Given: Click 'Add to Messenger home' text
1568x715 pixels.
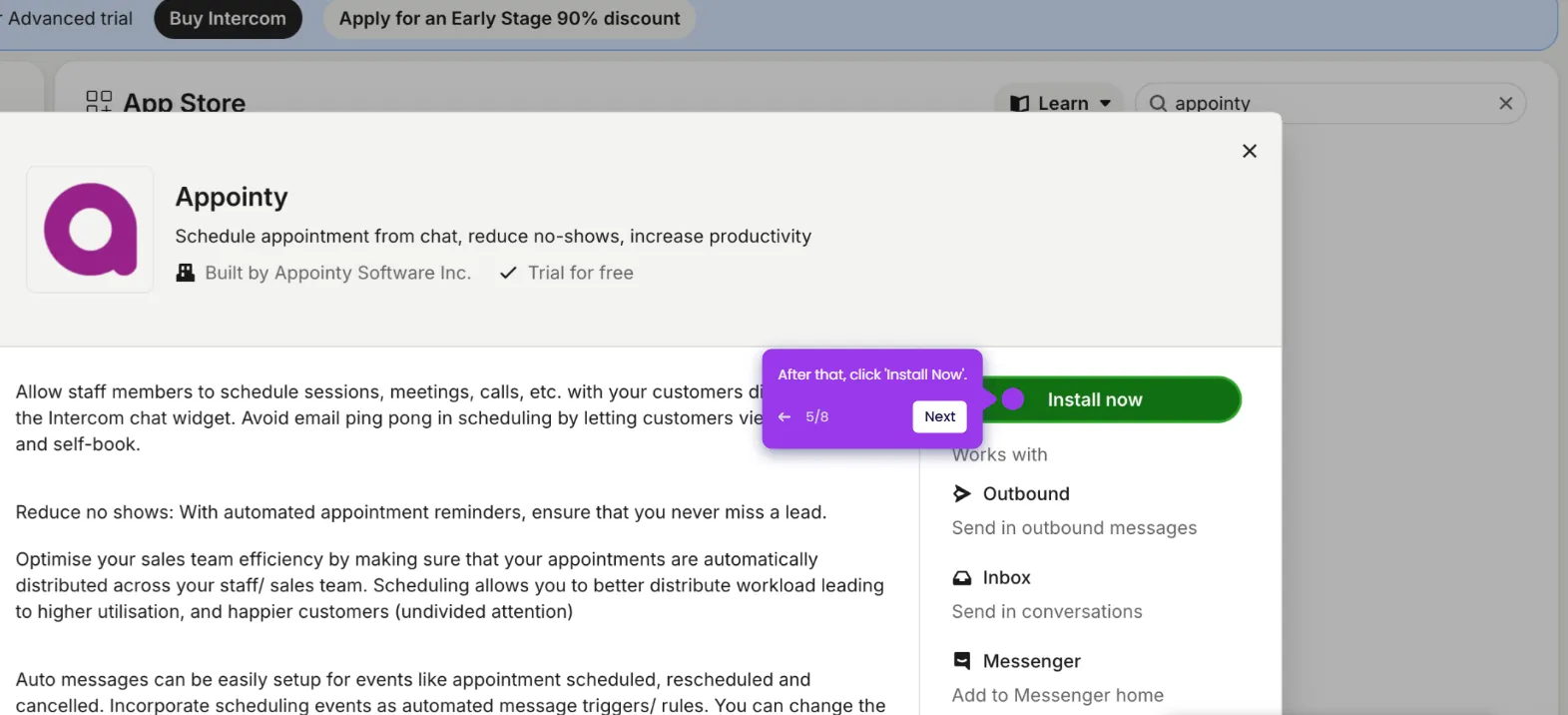Looking at the screenshot, I should [1057, 695].
